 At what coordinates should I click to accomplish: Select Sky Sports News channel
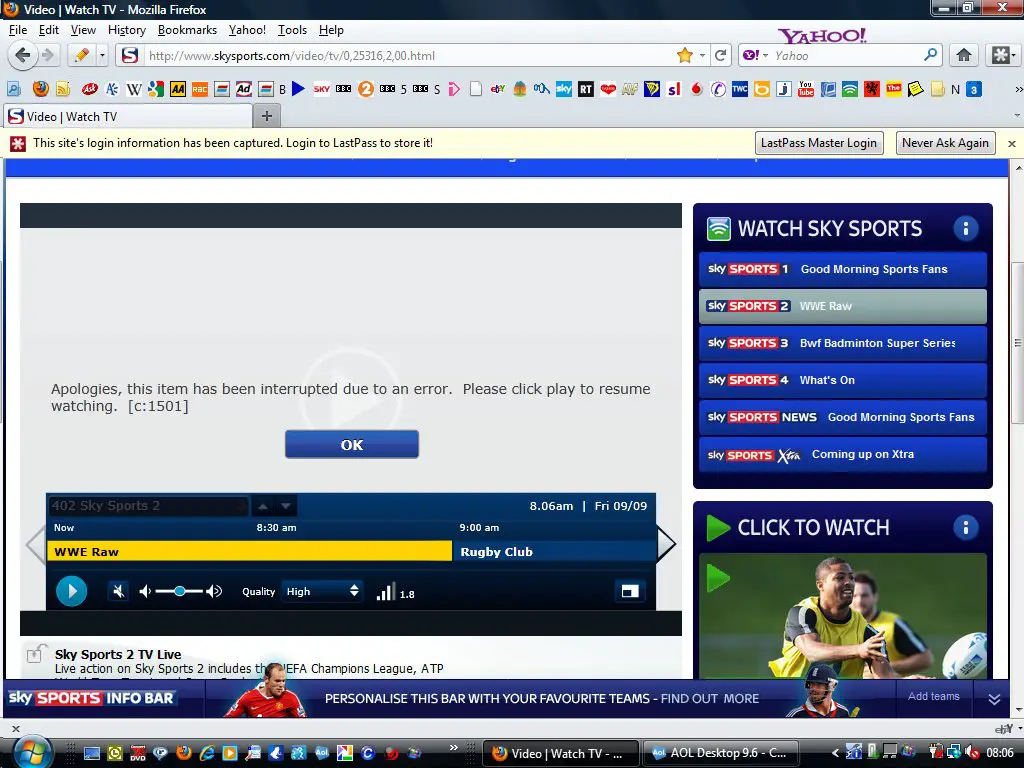coord(842,417)
